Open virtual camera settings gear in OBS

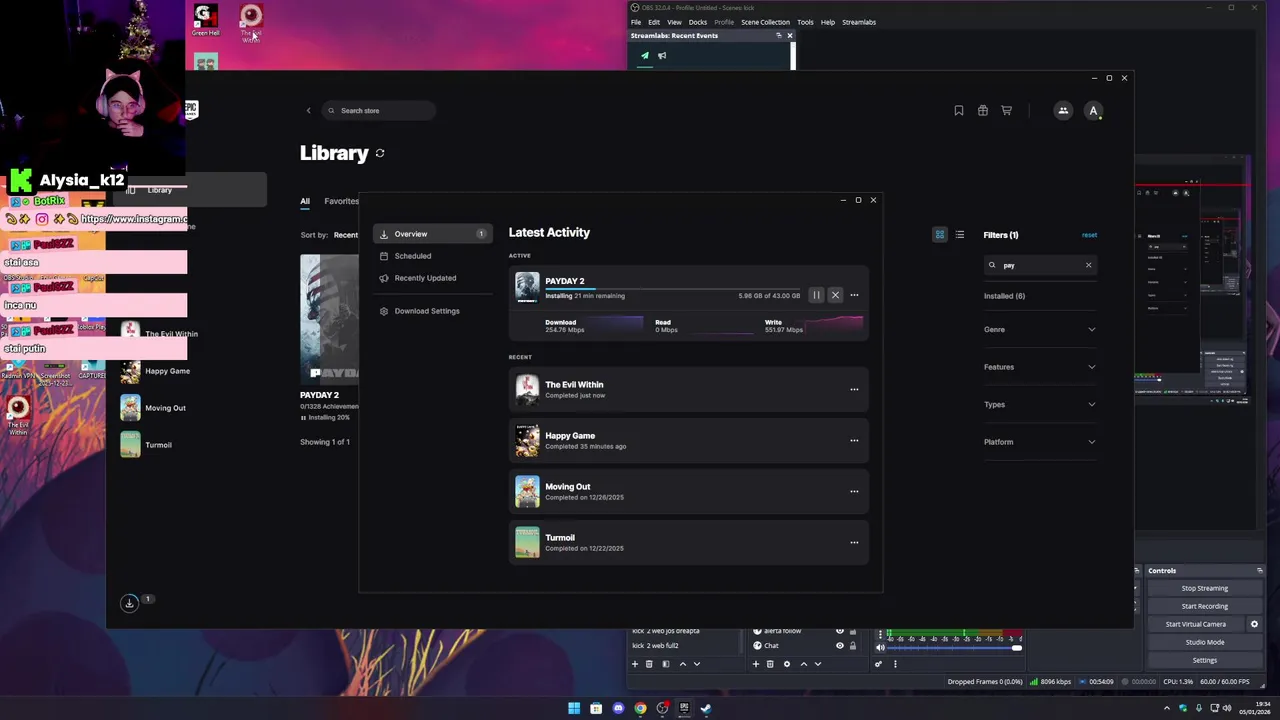pos(1254,624)
